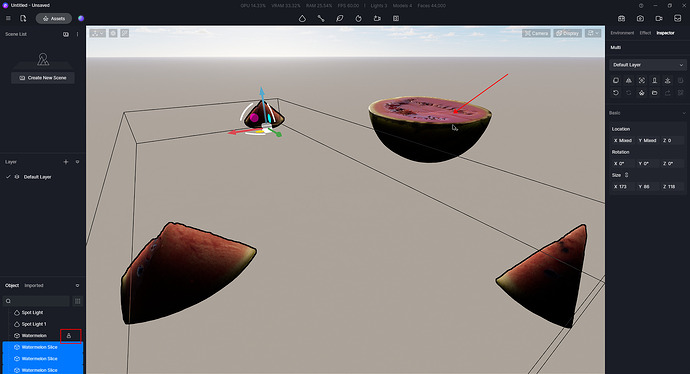Select the water drop tool in top toolbar
690x374 pixels.
tap(302, 18)
